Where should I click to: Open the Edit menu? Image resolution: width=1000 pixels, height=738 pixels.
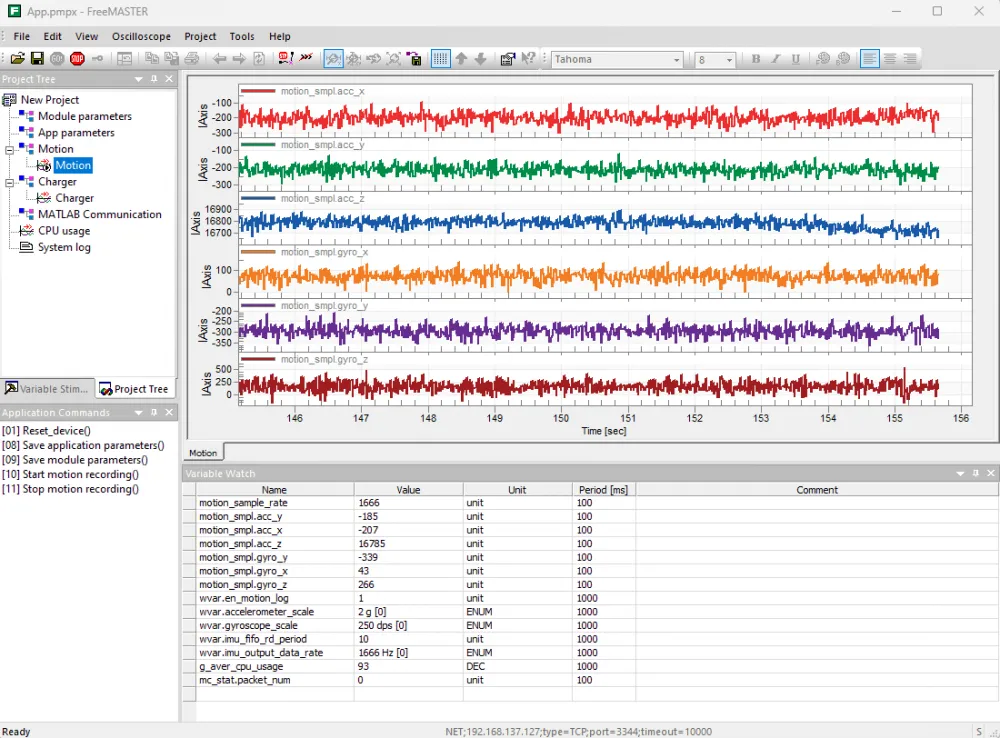pos(52,36)
